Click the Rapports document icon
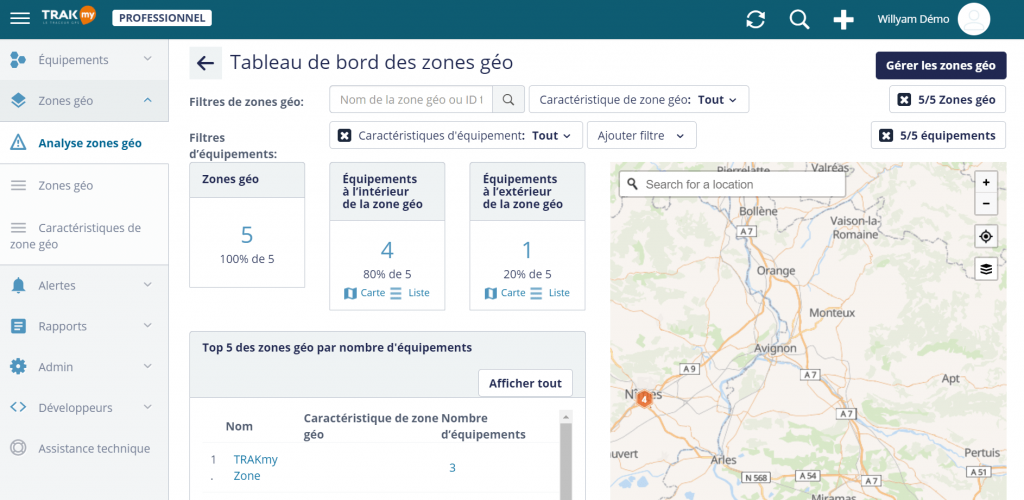Image resolution: width=1024 pixels, height=500 pixels. (18, 326)
